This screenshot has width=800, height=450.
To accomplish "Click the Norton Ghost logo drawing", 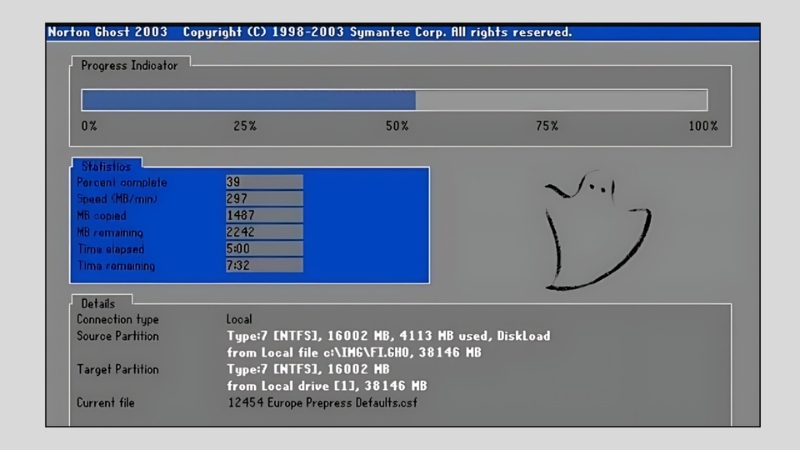I will pyautogui.click(x=598, y=231).
